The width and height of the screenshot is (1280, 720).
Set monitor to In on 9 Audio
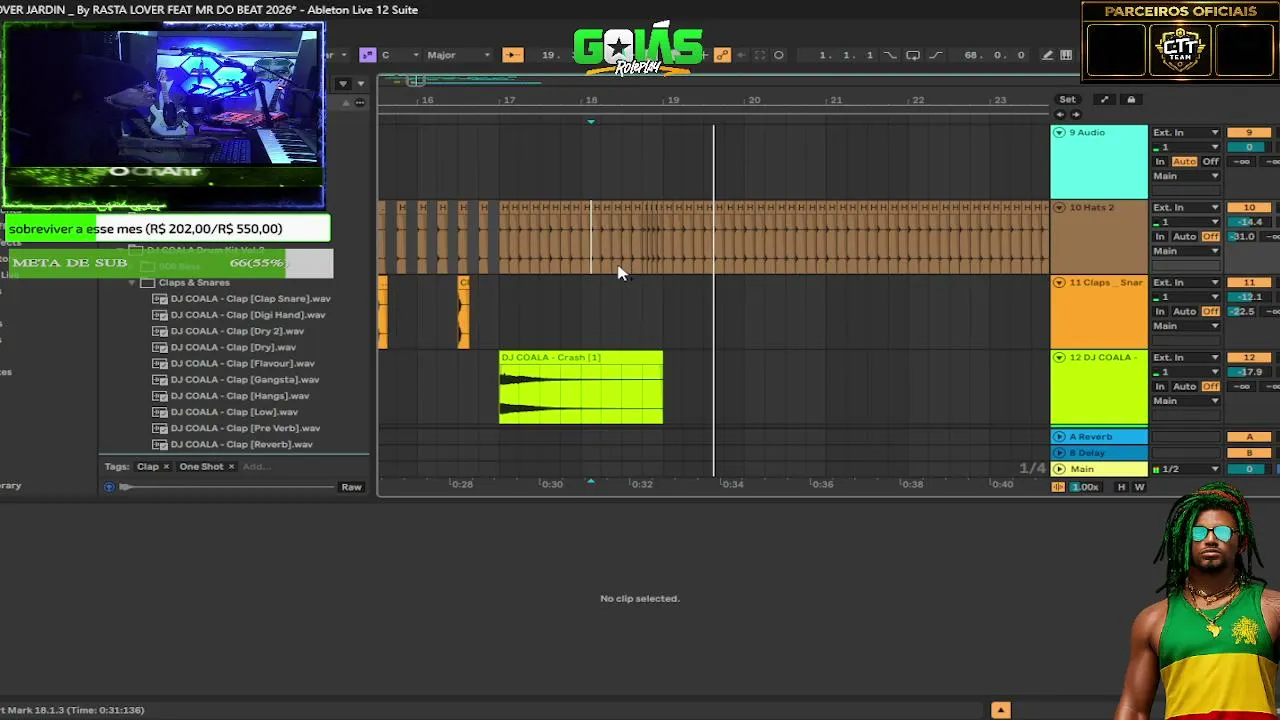1160,162
